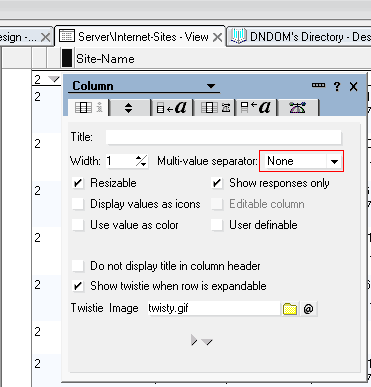Enable the User definable checkbox
This screenshot has height=387, width=371.
(x=217, y=225)
